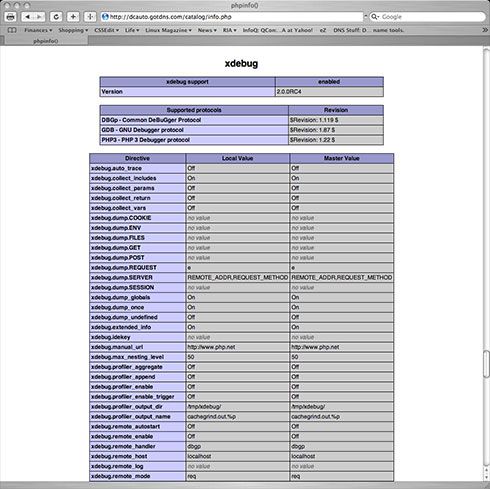Go forward with the Forward arrow button
The height and width of the screenshot is (489, 490).
tap(39, 17)
